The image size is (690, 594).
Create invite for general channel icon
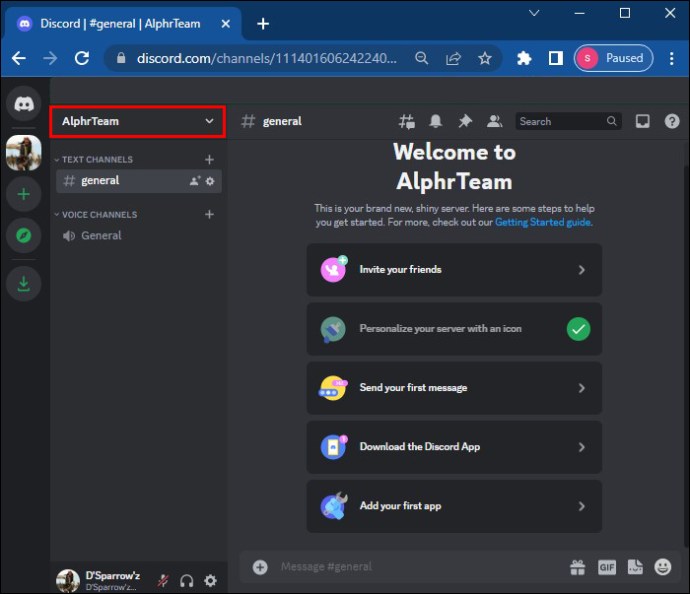195,181
